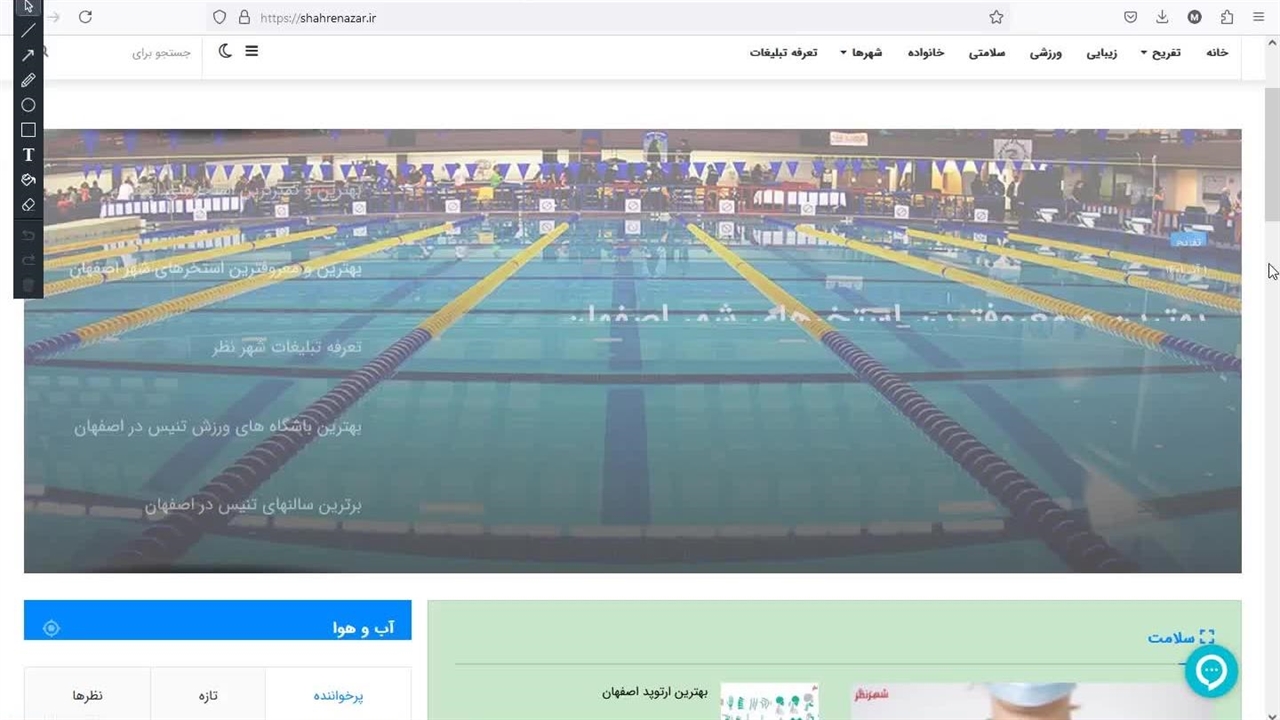Select the eraser tool
The height and width of the screenshot is (720, 1280).
[28, 204]
